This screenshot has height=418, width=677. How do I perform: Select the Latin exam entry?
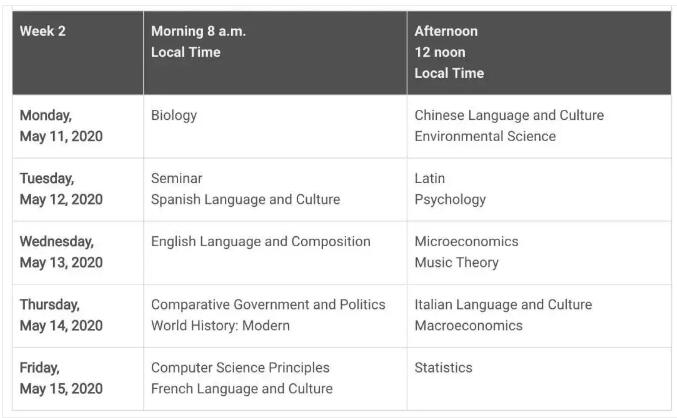[430, 178]
